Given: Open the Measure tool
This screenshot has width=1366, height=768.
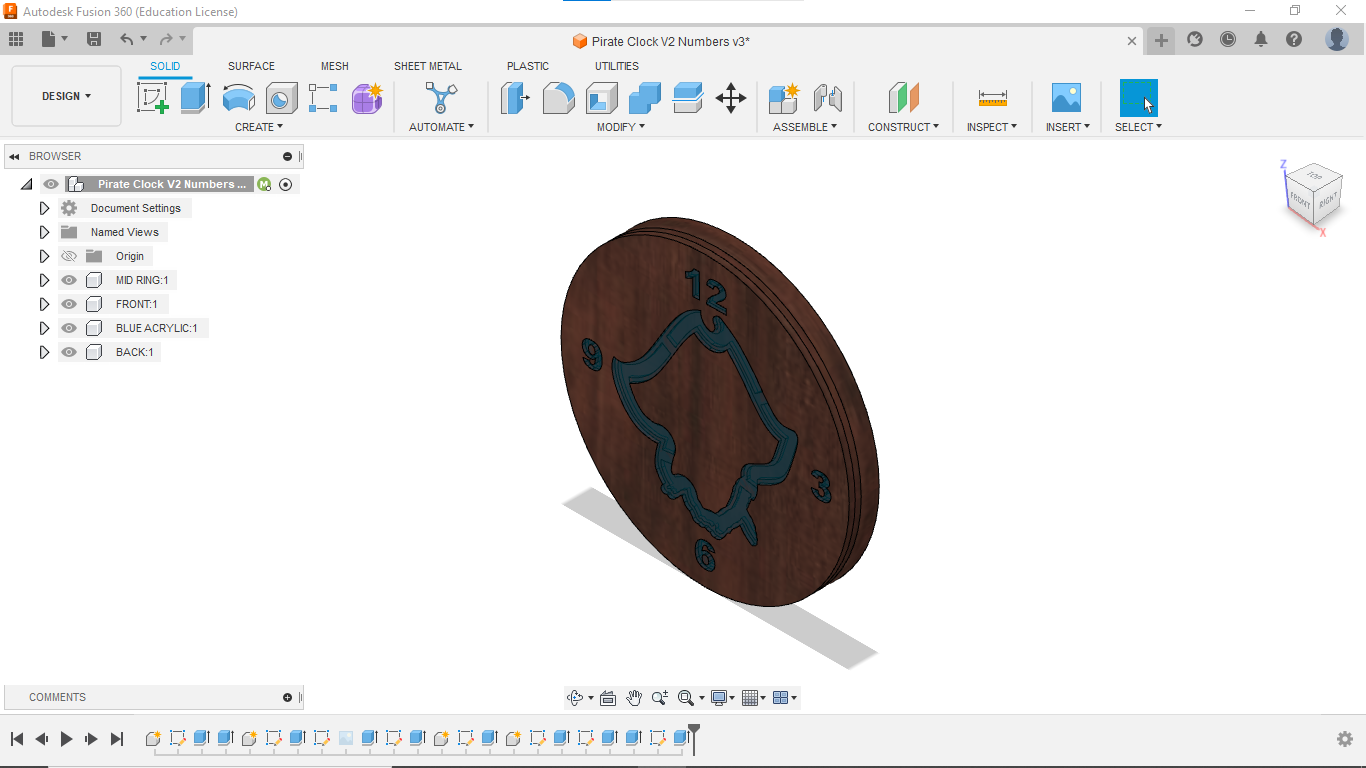Looking at the screenshot, I should pos(992,98).
